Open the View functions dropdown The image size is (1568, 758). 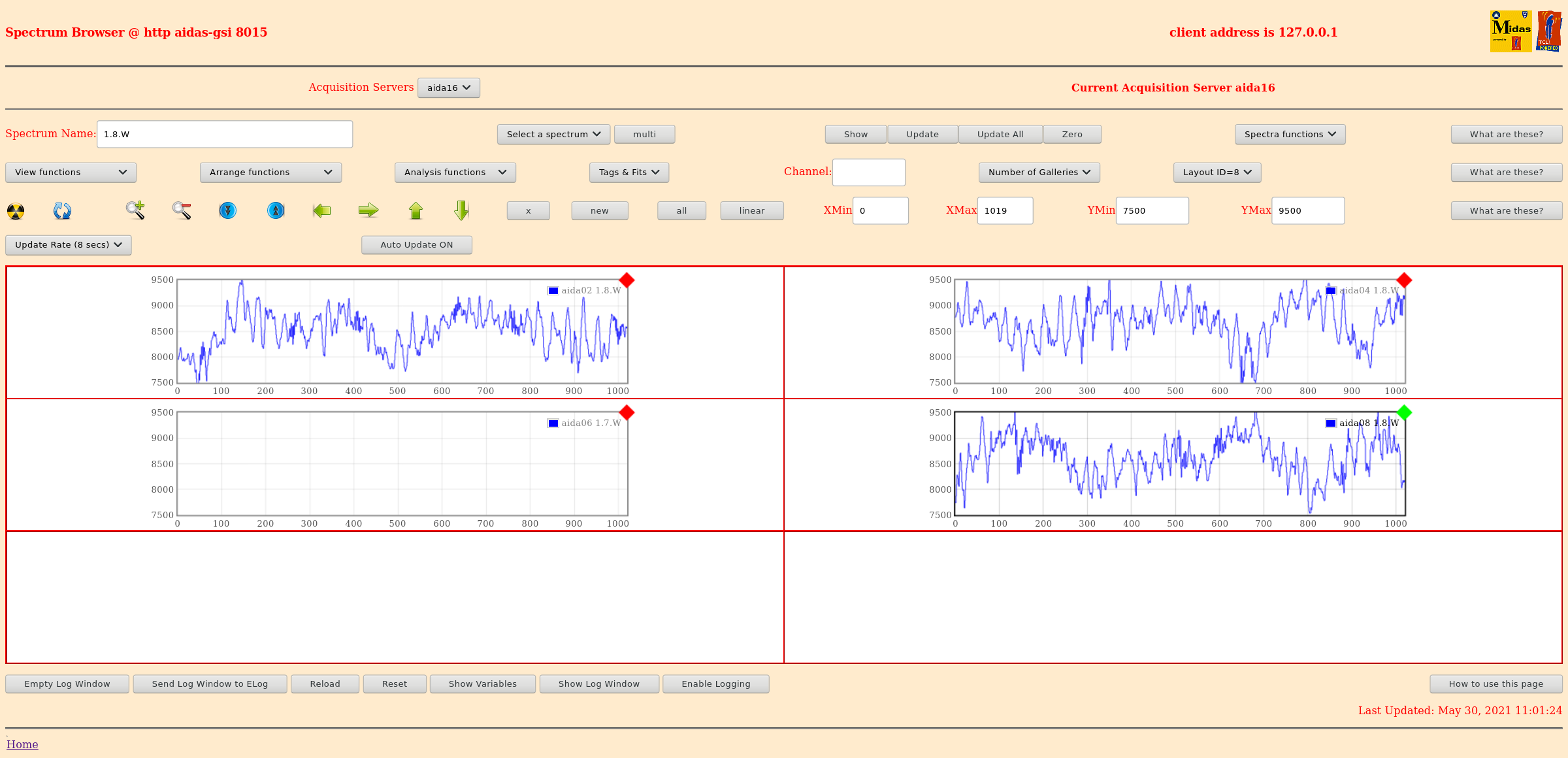[x=71, y=173]
